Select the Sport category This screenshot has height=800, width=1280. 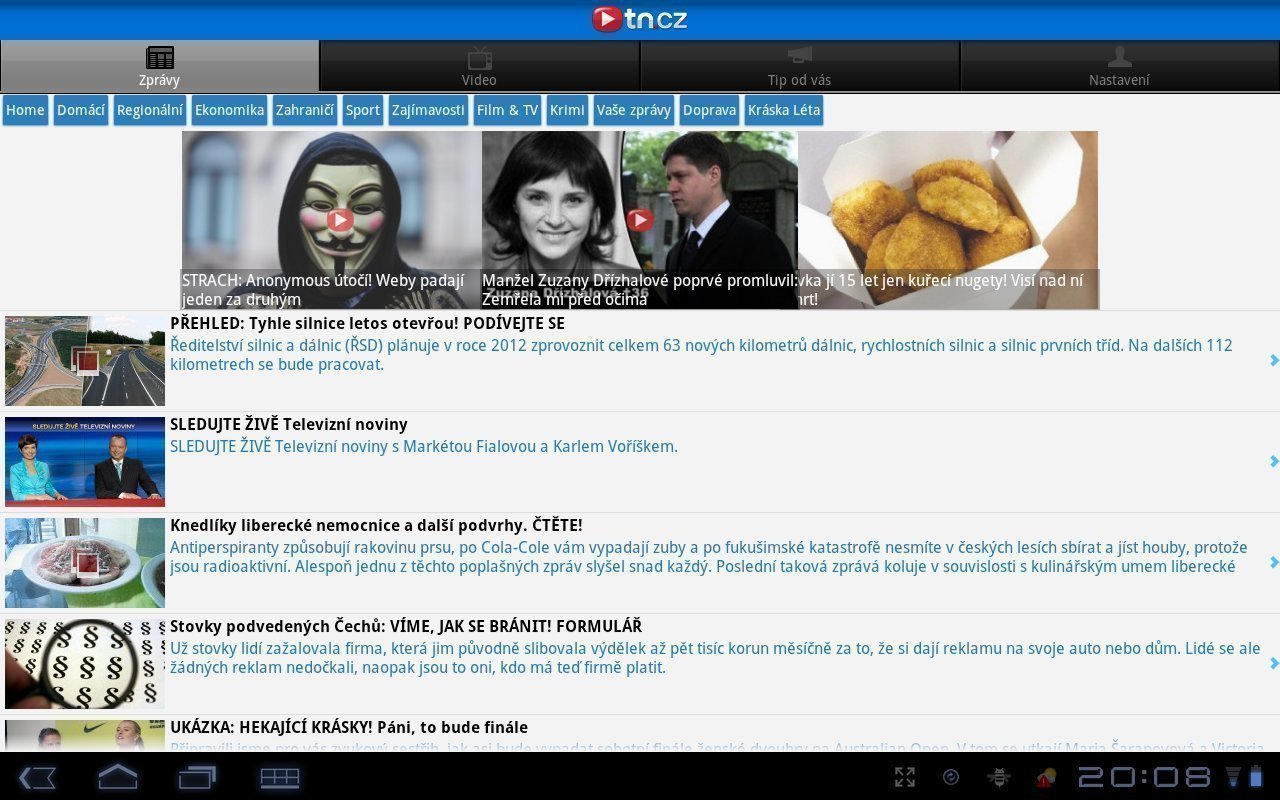click(363, 110)
